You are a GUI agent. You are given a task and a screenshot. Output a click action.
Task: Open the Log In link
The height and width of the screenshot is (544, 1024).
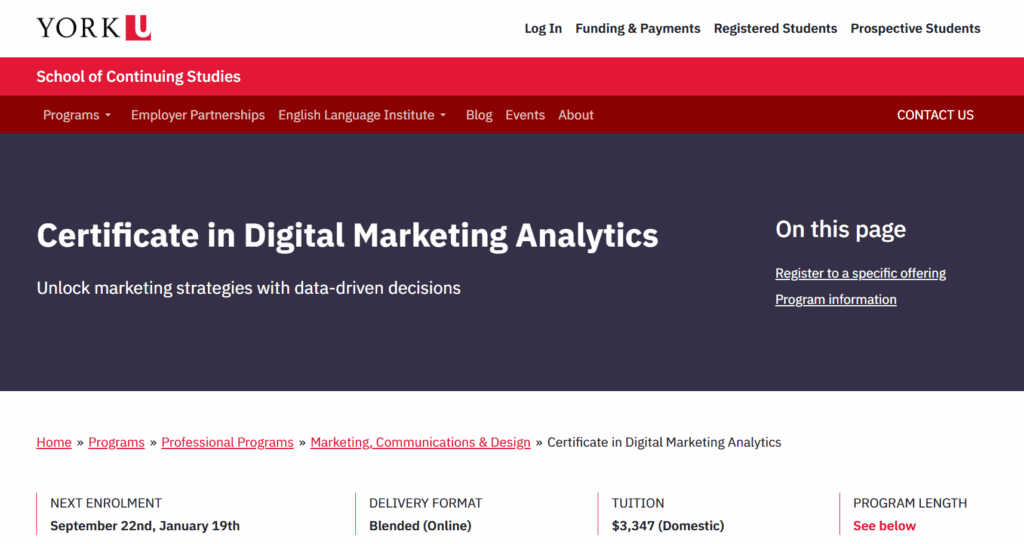543,29
